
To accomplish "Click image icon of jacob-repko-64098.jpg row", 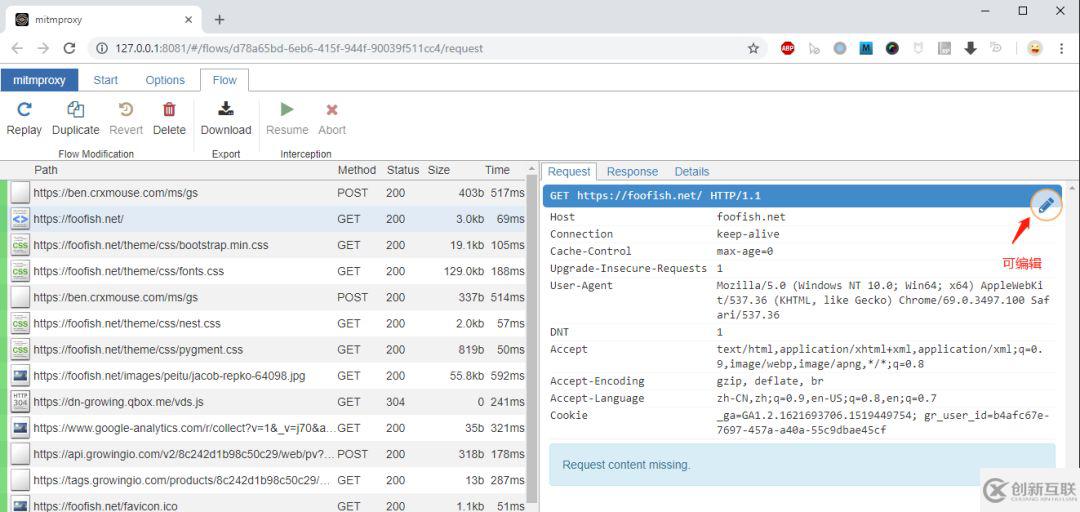I will click(20, 376).
